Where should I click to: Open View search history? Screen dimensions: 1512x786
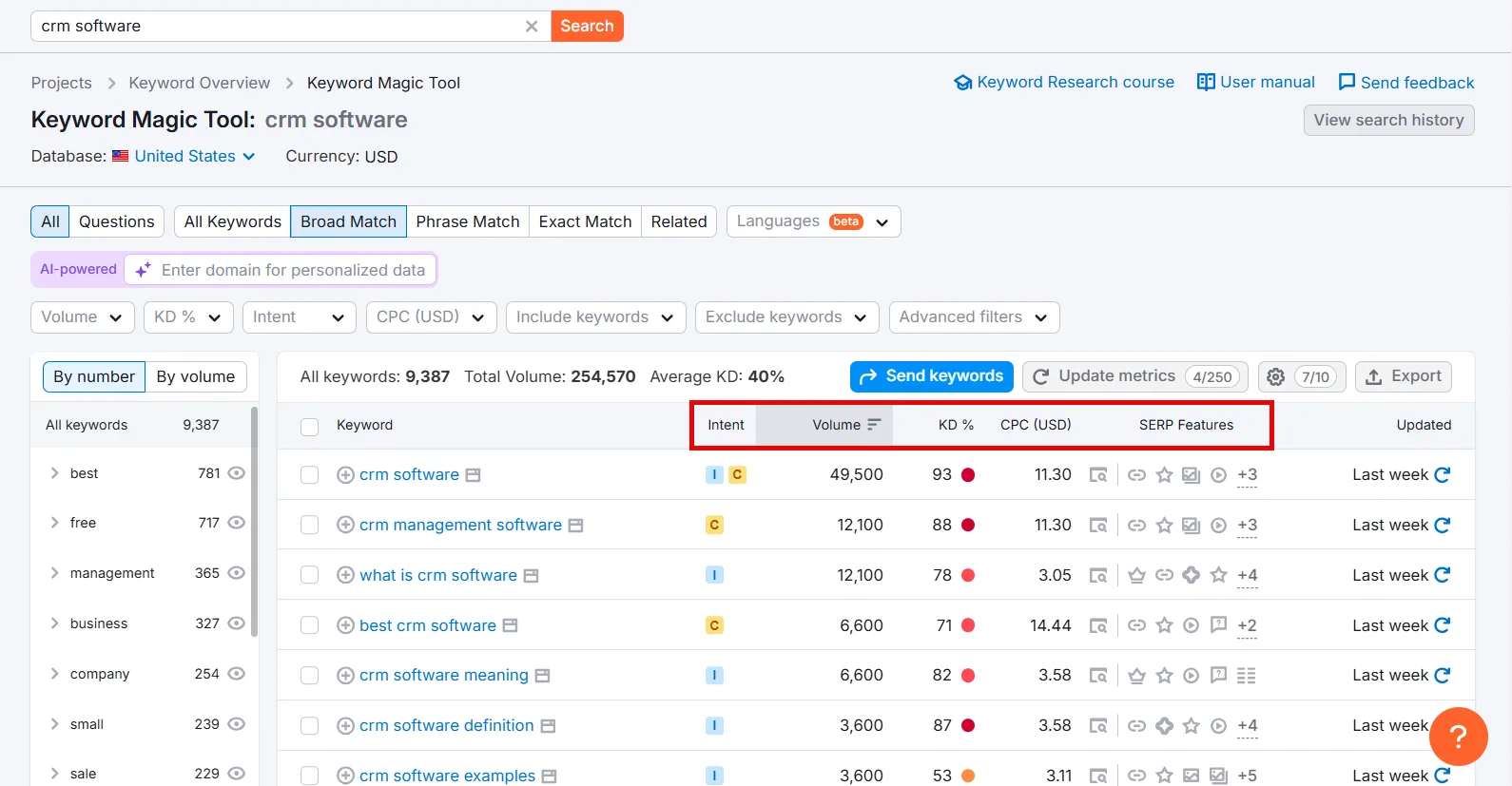[1388, 121]
